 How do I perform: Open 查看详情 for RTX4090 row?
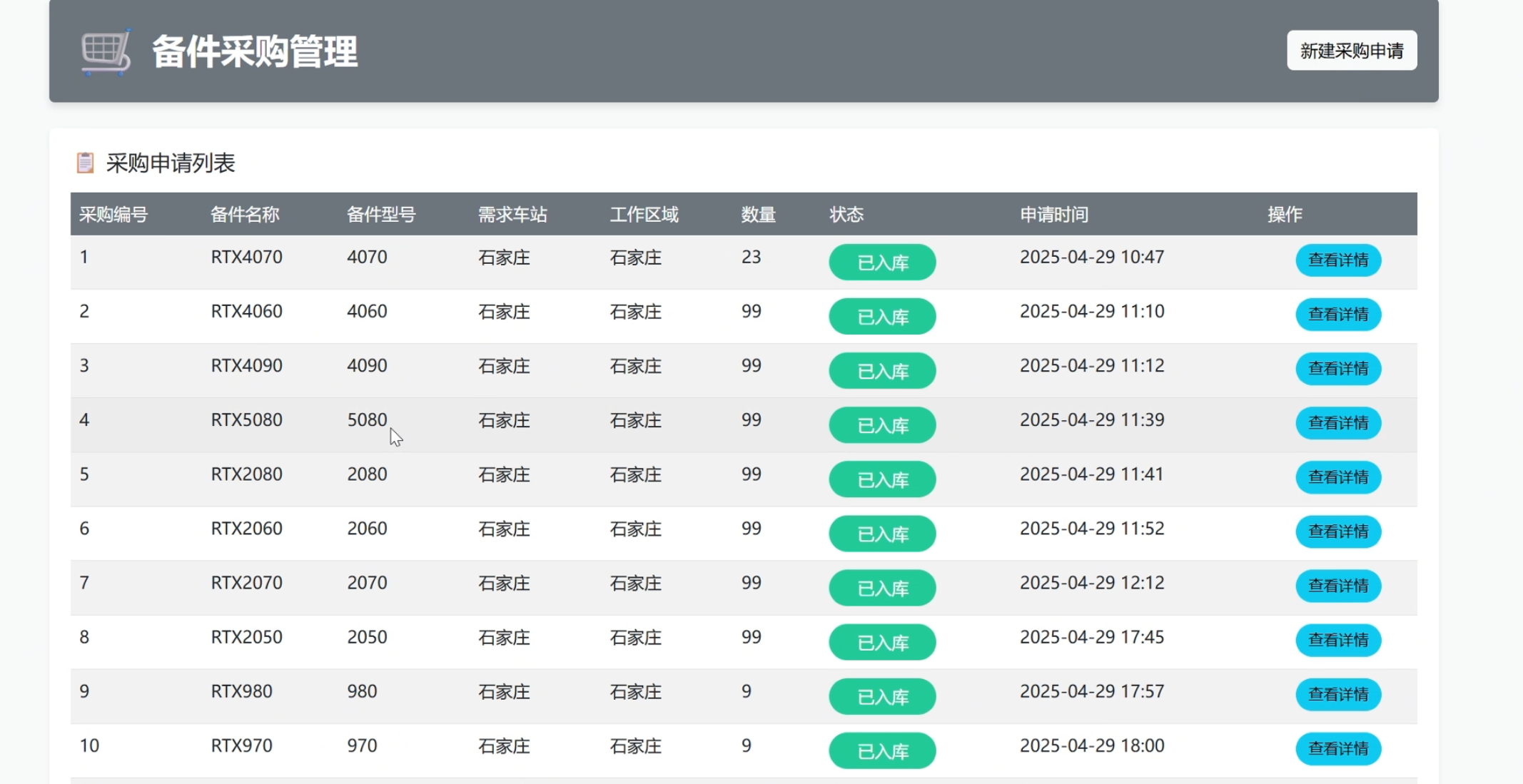click(1337, 369)
